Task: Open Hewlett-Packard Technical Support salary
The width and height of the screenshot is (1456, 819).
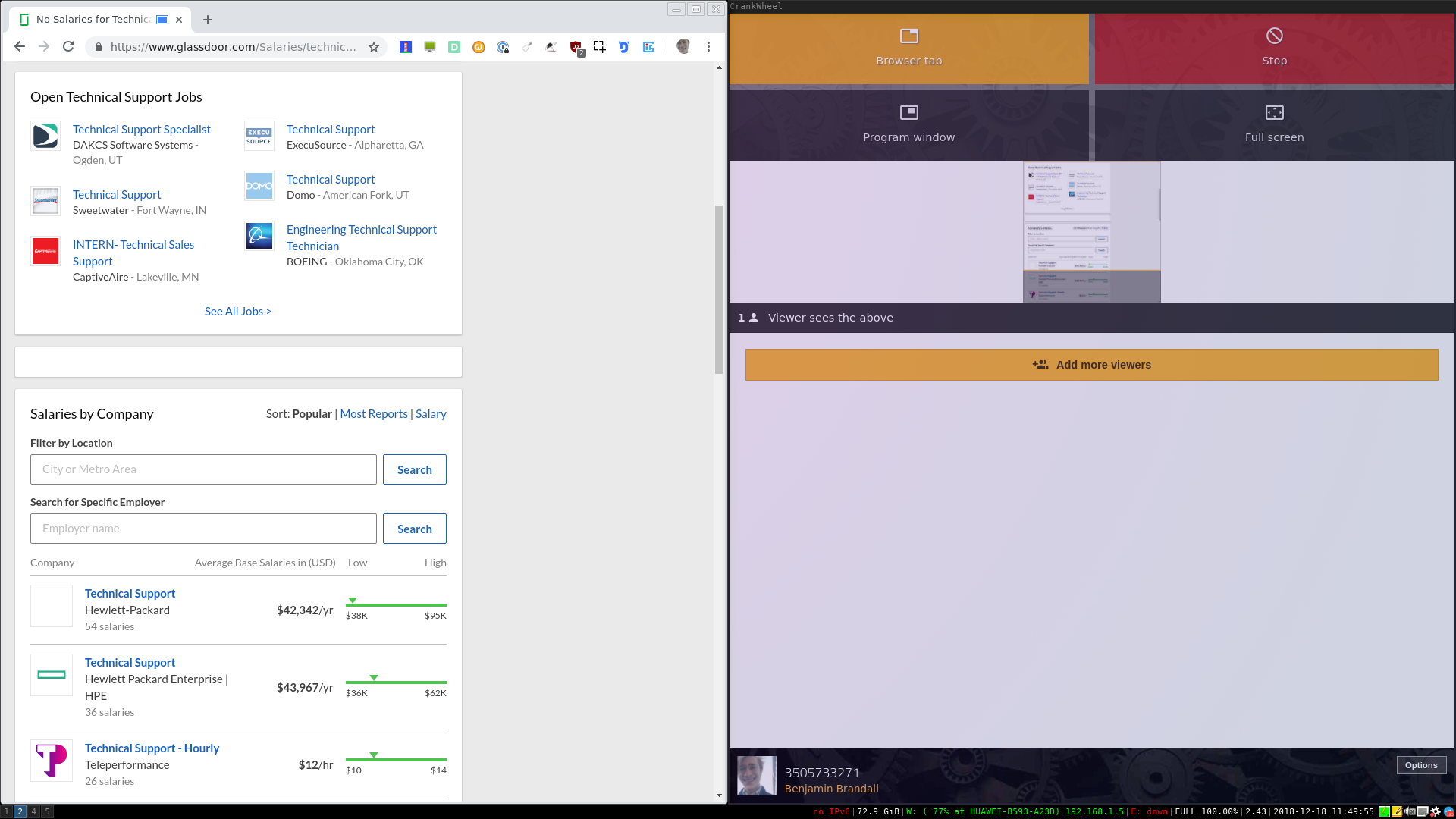Action: coord(130,594)
